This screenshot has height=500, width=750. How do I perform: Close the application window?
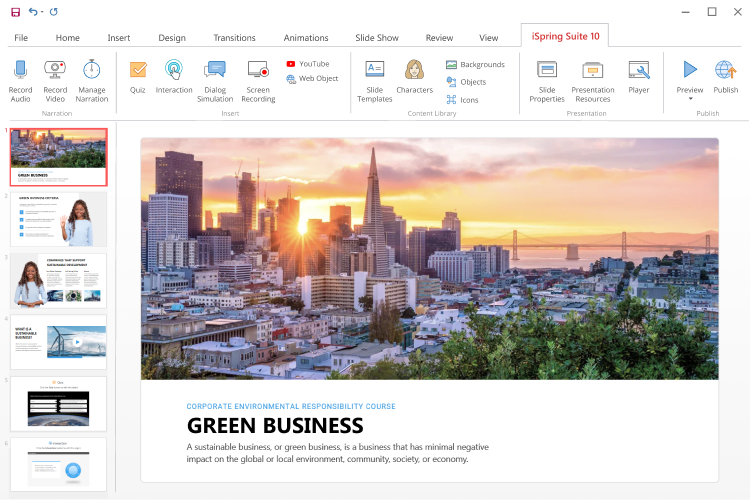pos(738,12)
